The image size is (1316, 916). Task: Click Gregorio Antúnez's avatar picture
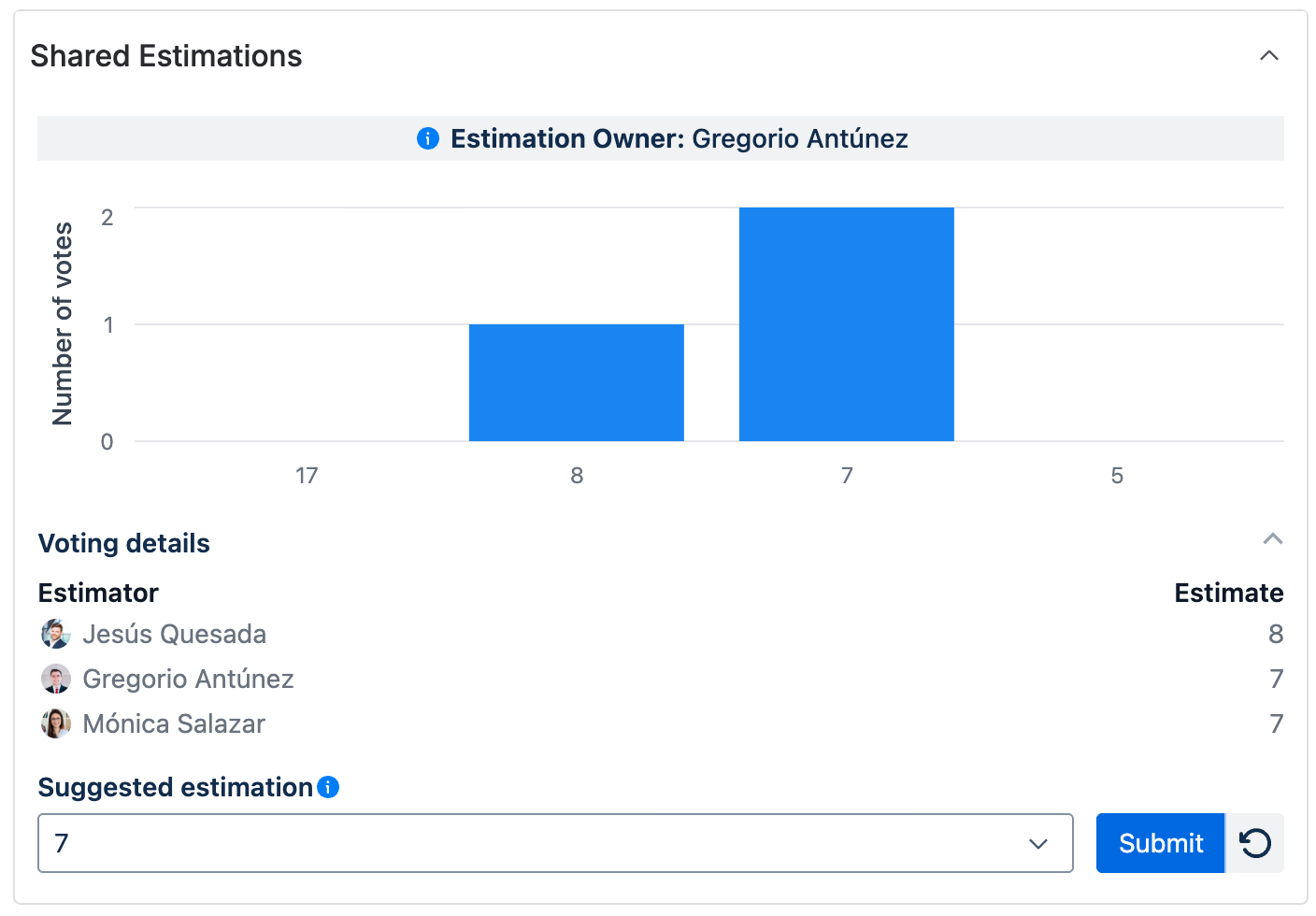(x=55, y=679)
